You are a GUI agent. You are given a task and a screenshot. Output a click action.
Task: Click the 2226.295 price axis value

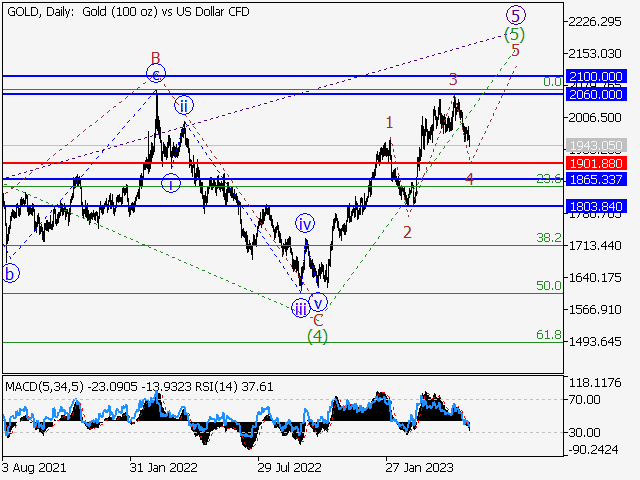tap(595, 22)
